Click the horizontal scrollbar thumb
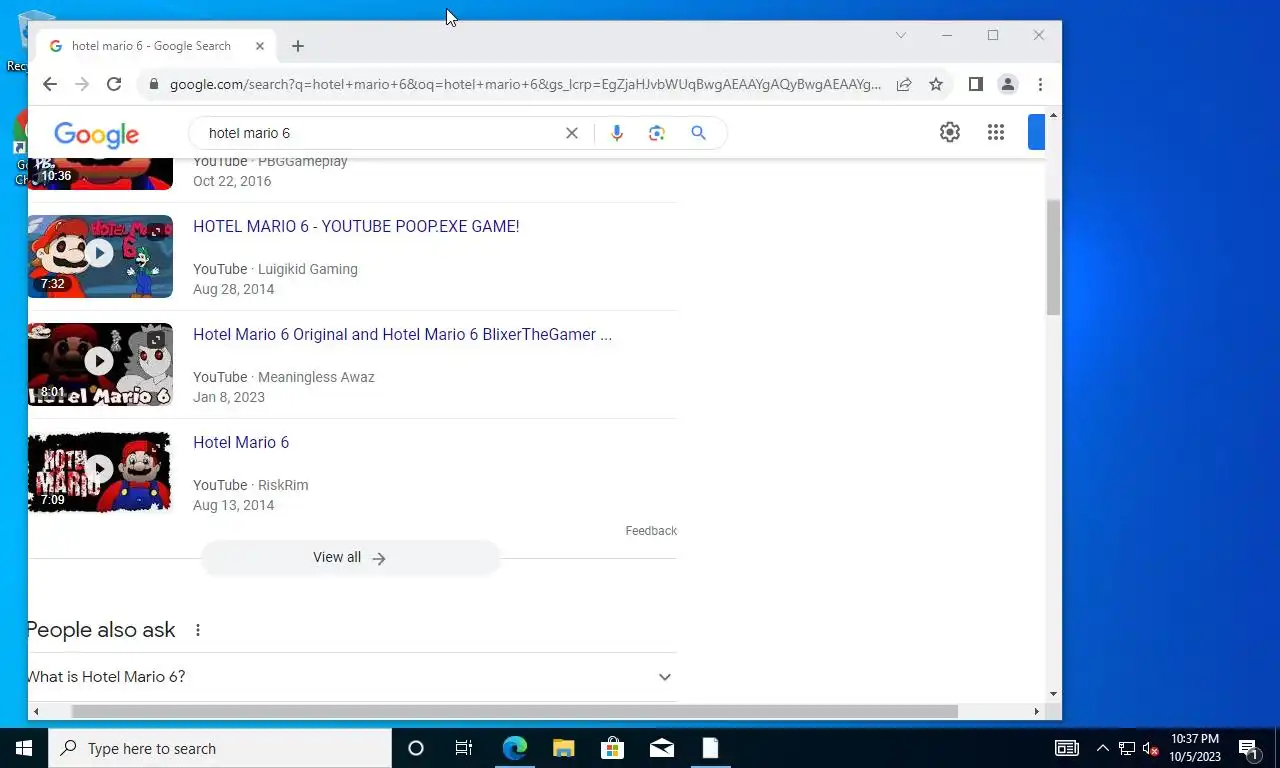The height and width of the screenshot is (768, 1280). pos(515,712)
